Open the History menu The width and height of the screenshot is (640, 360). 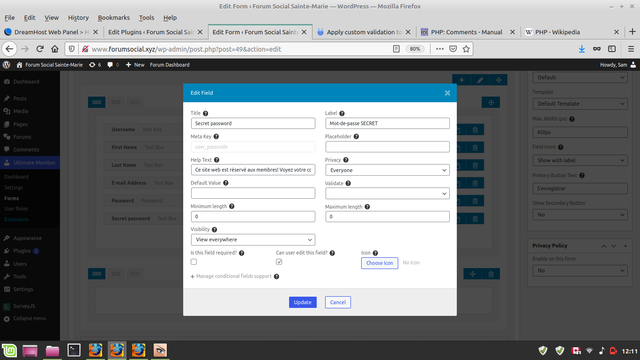coord(78,18)
